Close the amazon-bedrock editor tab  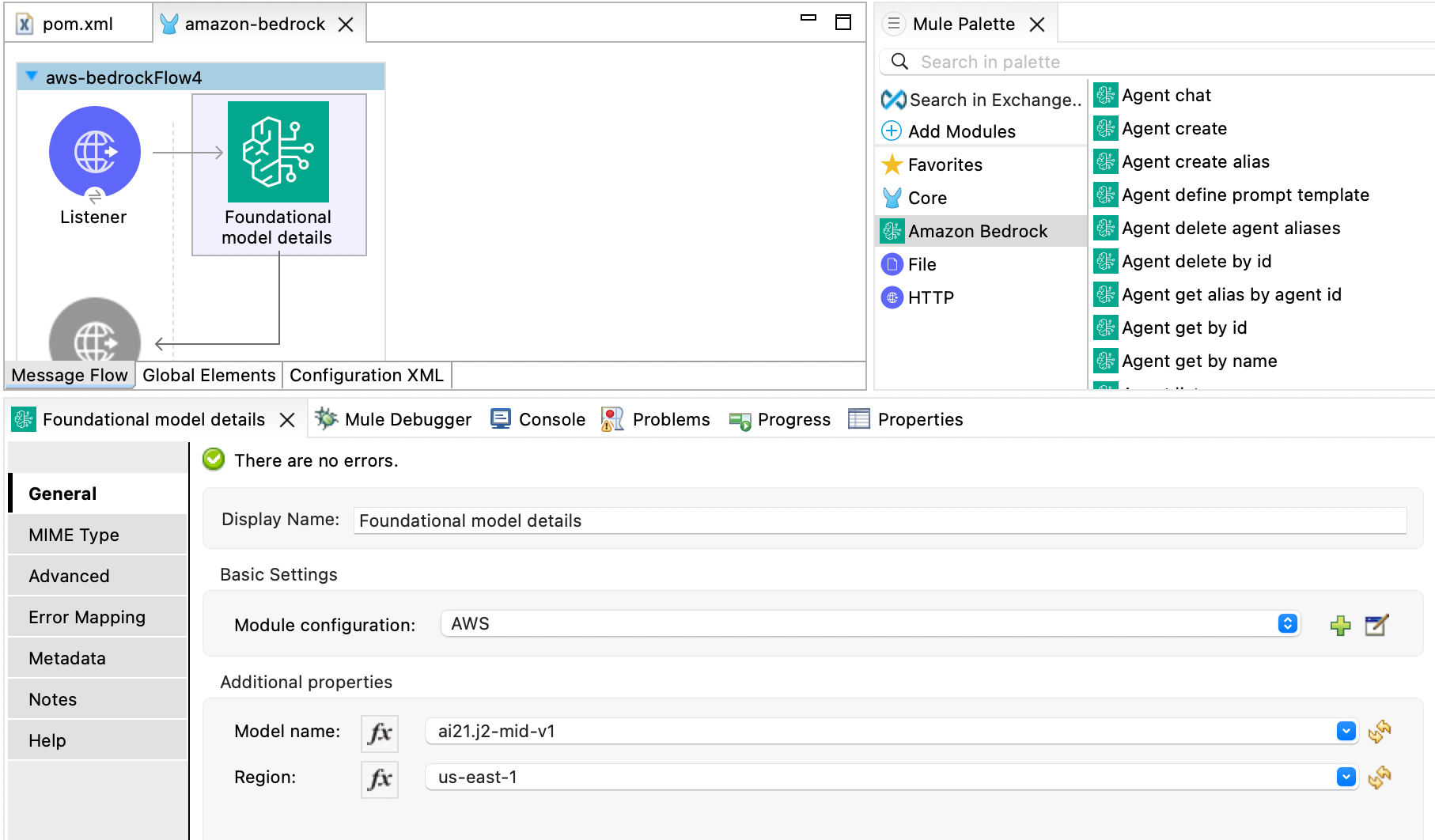(x=346, y=25)
